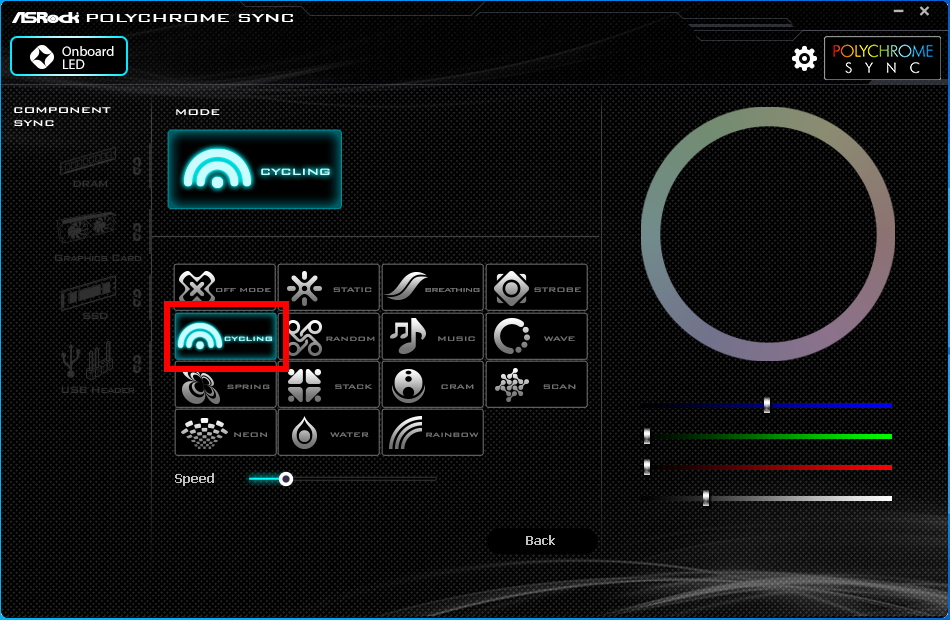
Task: Select the Cycling mode tile in the grid
Action: point(225,336)
